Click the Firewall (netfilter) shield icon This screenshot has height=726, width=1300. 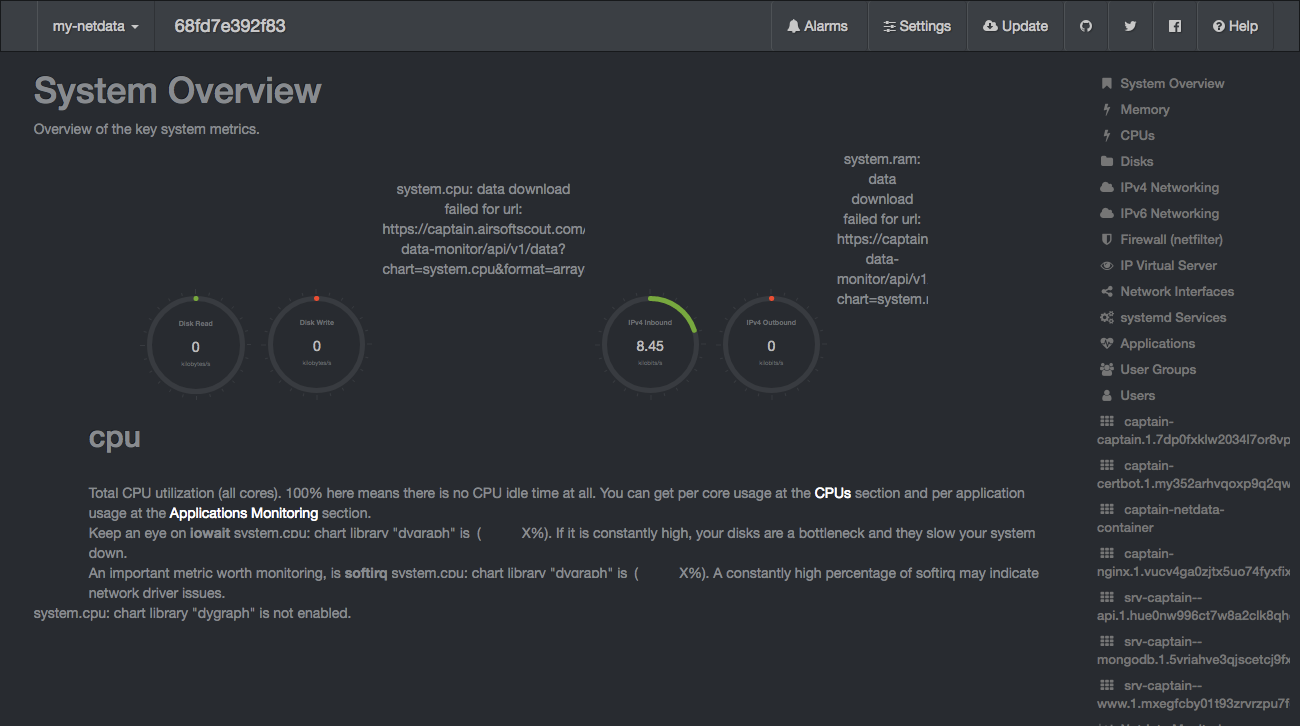point(1106,239)
